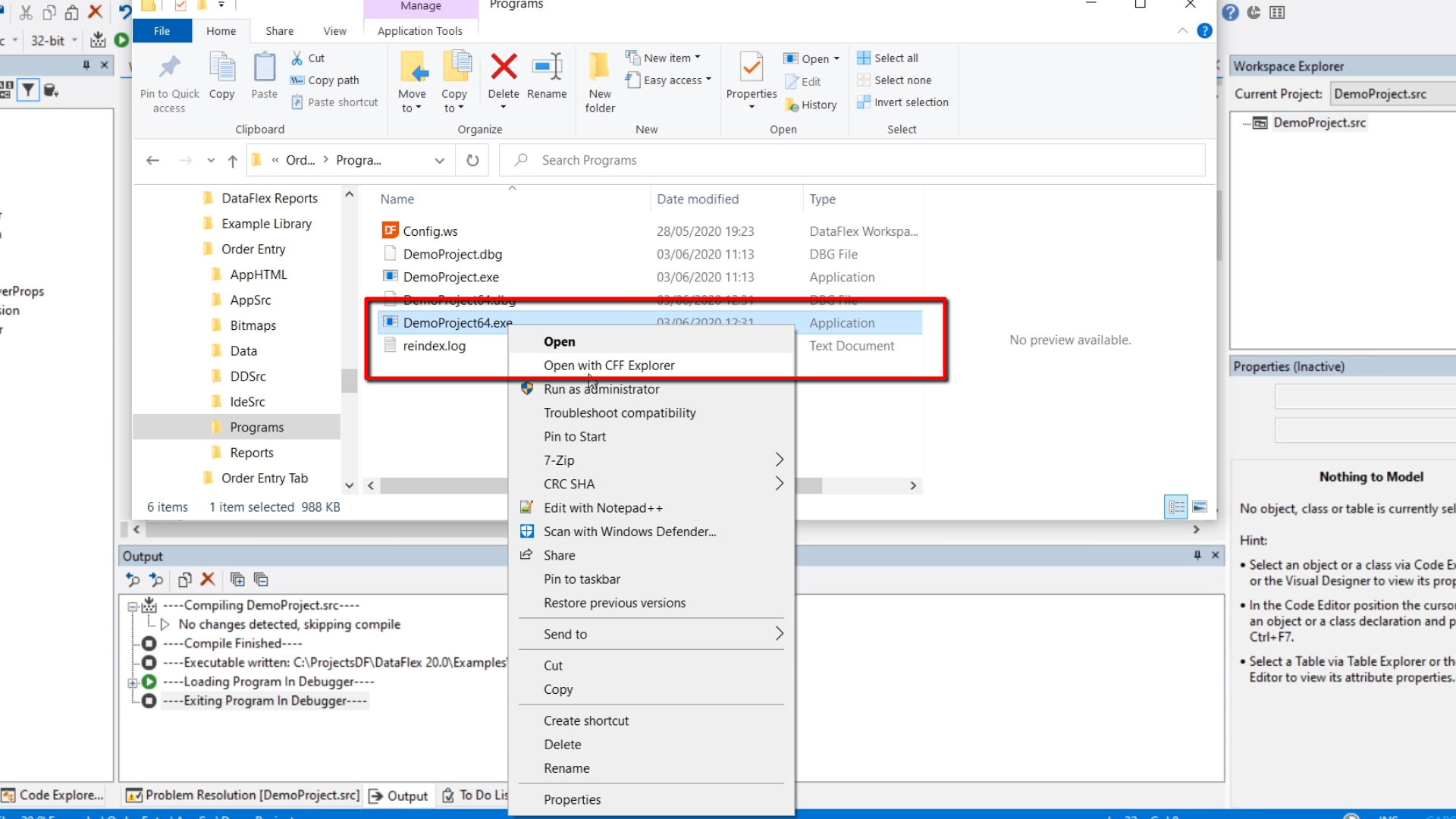Click Pin to Quick access icon
The width and height of the screenshot is (1456, 819).
(169, 68)
